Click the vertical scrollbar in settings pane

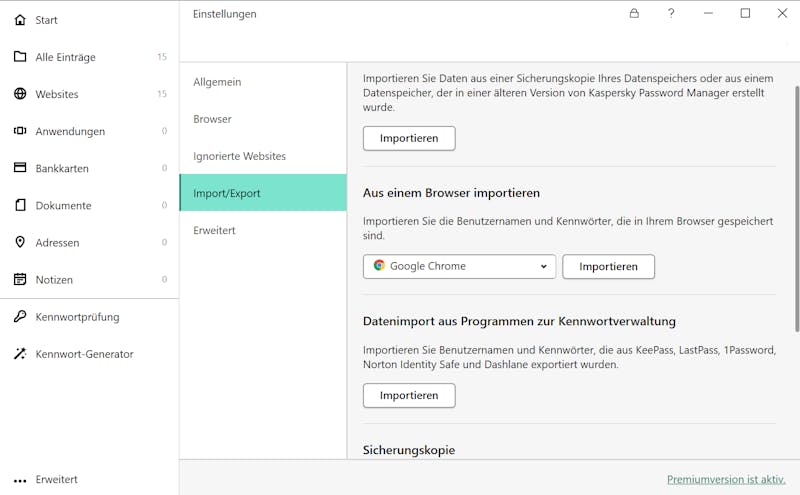tap(796, 209)
